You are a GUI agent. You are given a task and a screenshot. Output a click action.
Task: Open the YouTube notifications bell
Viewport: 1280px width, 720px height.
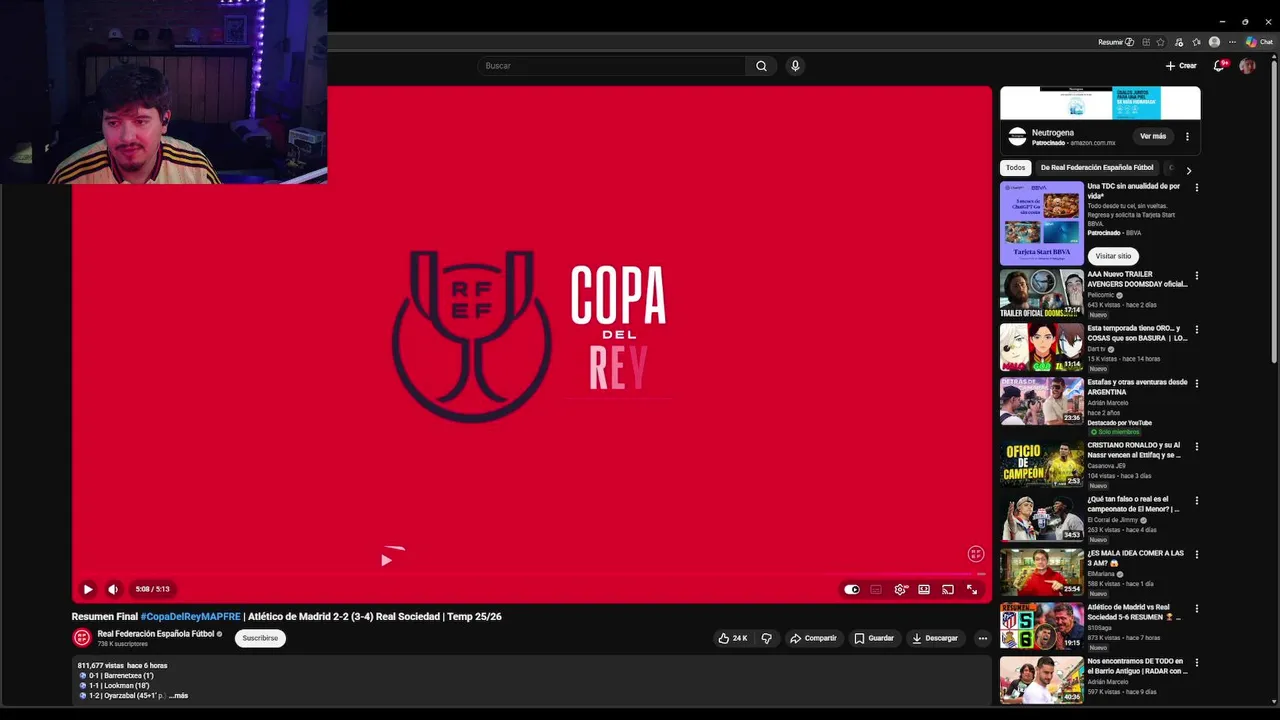1219,66
